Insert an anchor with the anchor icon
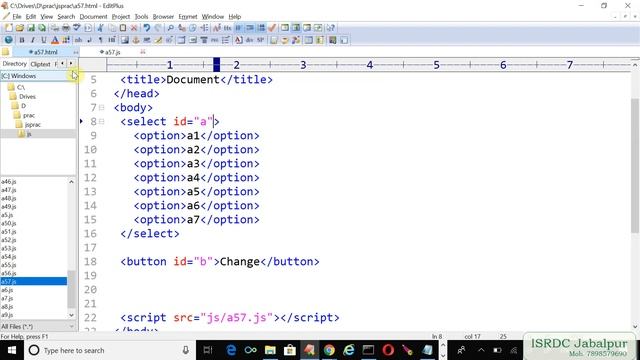Screen dimensions: 640x360 (x=136, y=40)
